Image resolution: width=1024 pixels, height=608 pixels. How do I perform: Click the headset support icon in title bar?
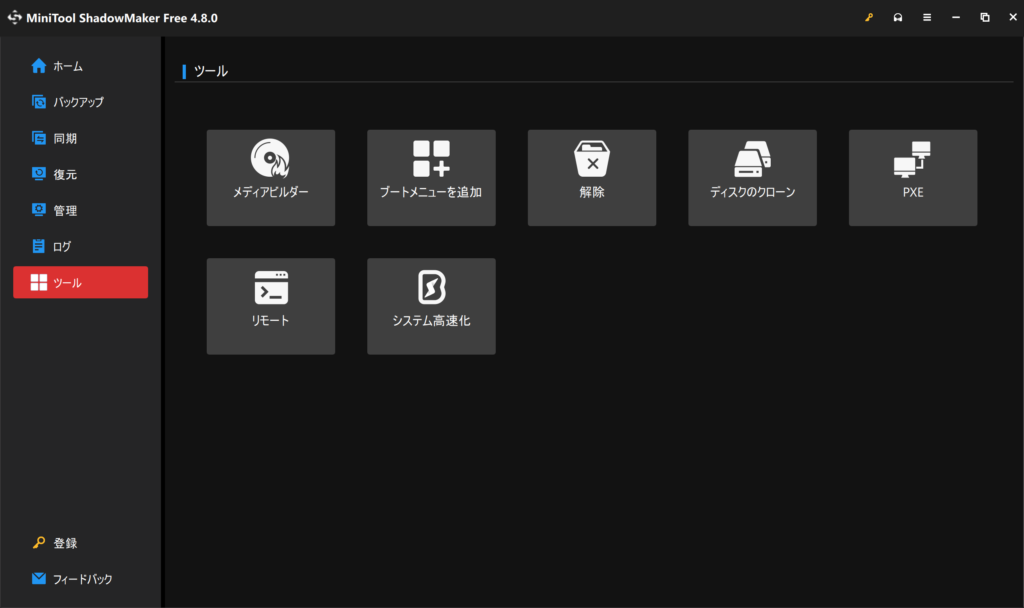[897, 18]
